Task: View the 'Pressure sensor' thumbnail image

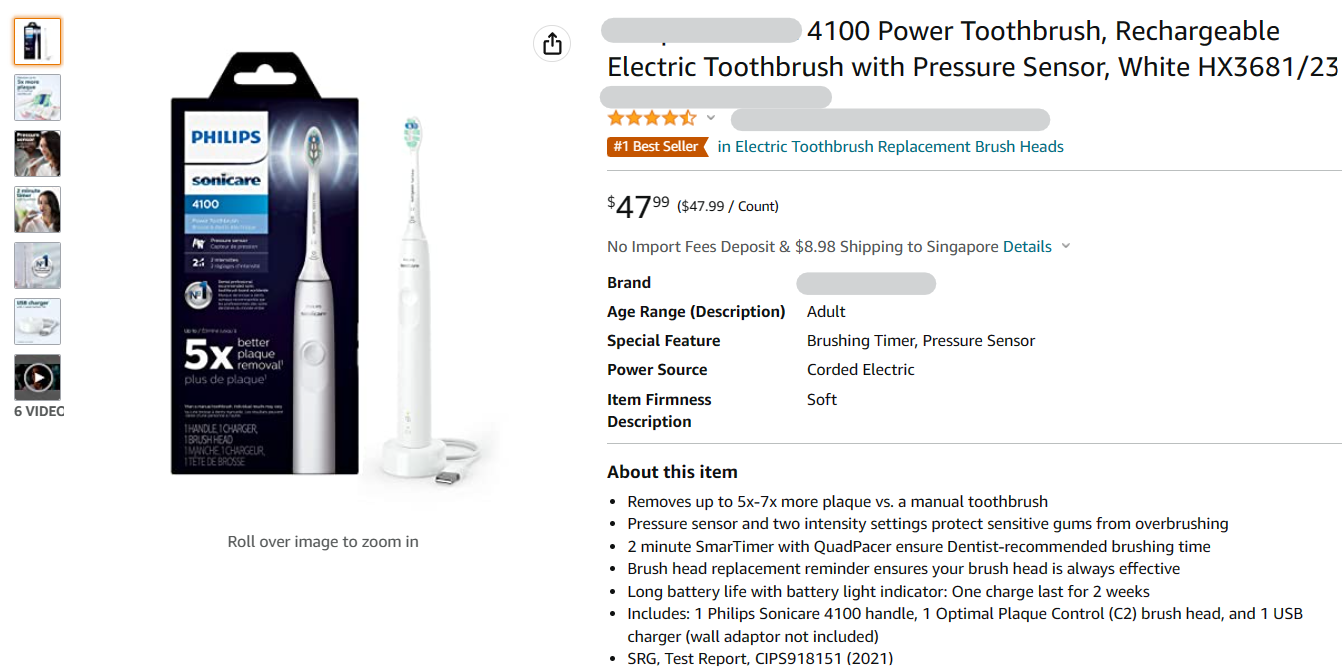Action: [x=37, y=153]
